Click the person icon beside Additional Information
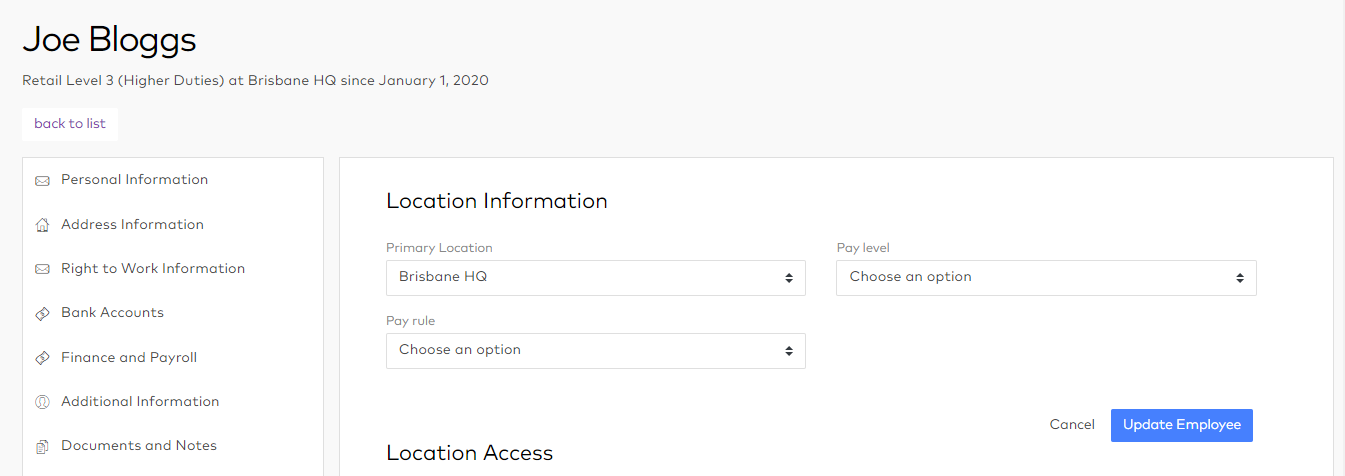Image resolution: width=1345 pixels, height=476 pixels. [x=42, y=402]
